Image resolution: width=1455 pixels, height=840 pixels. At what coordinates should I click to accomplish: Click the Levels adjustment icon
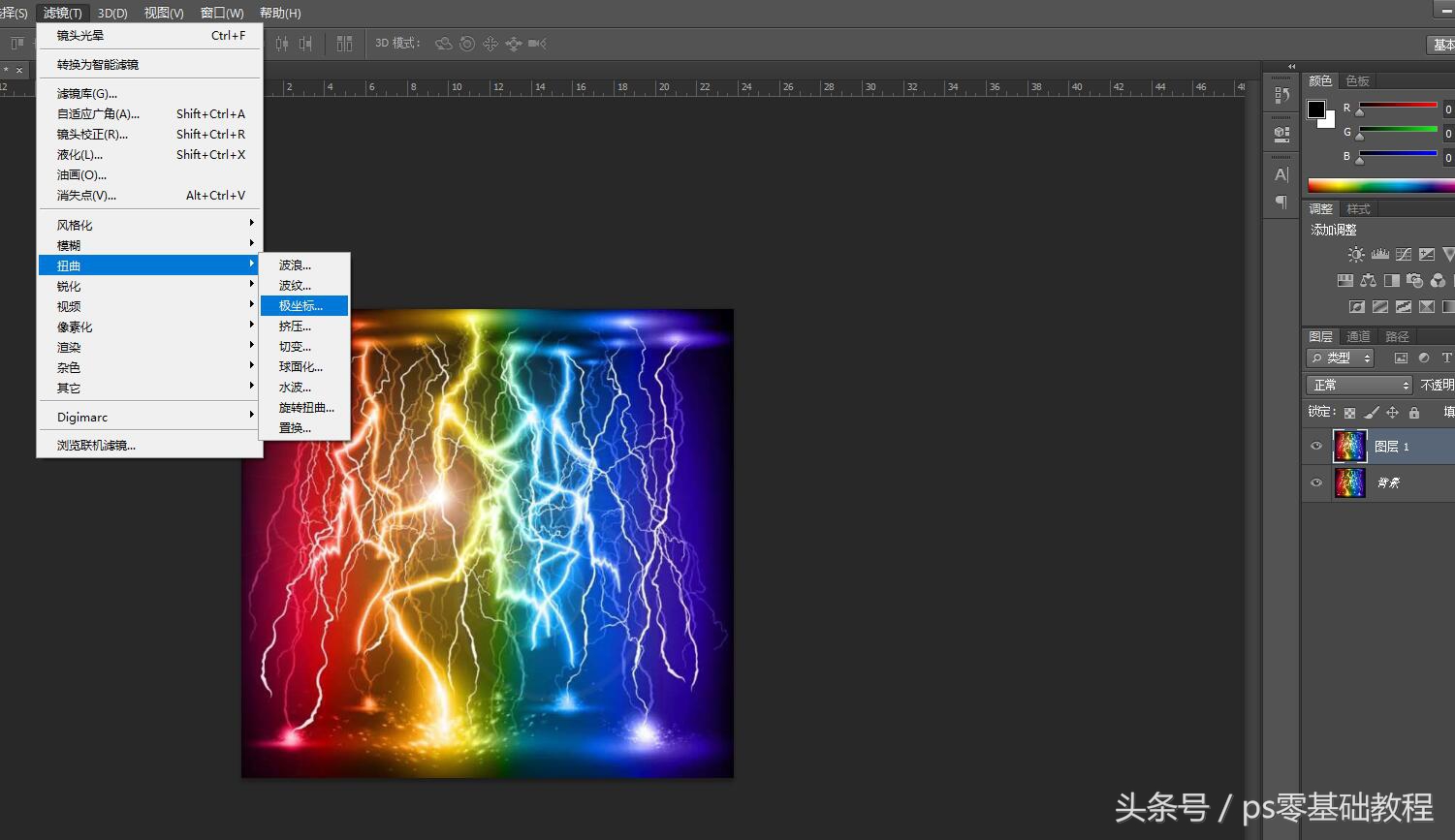[x=1379, y=255]
